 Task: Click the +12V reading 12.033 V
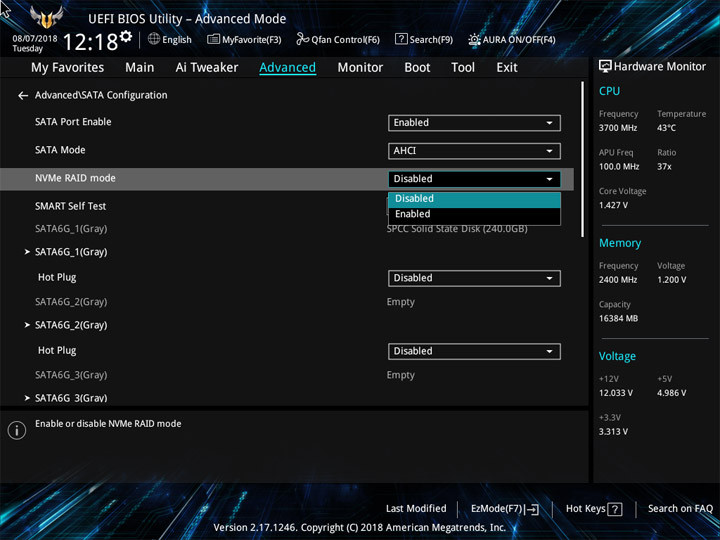pyautogui.click(x=616, y=393)
